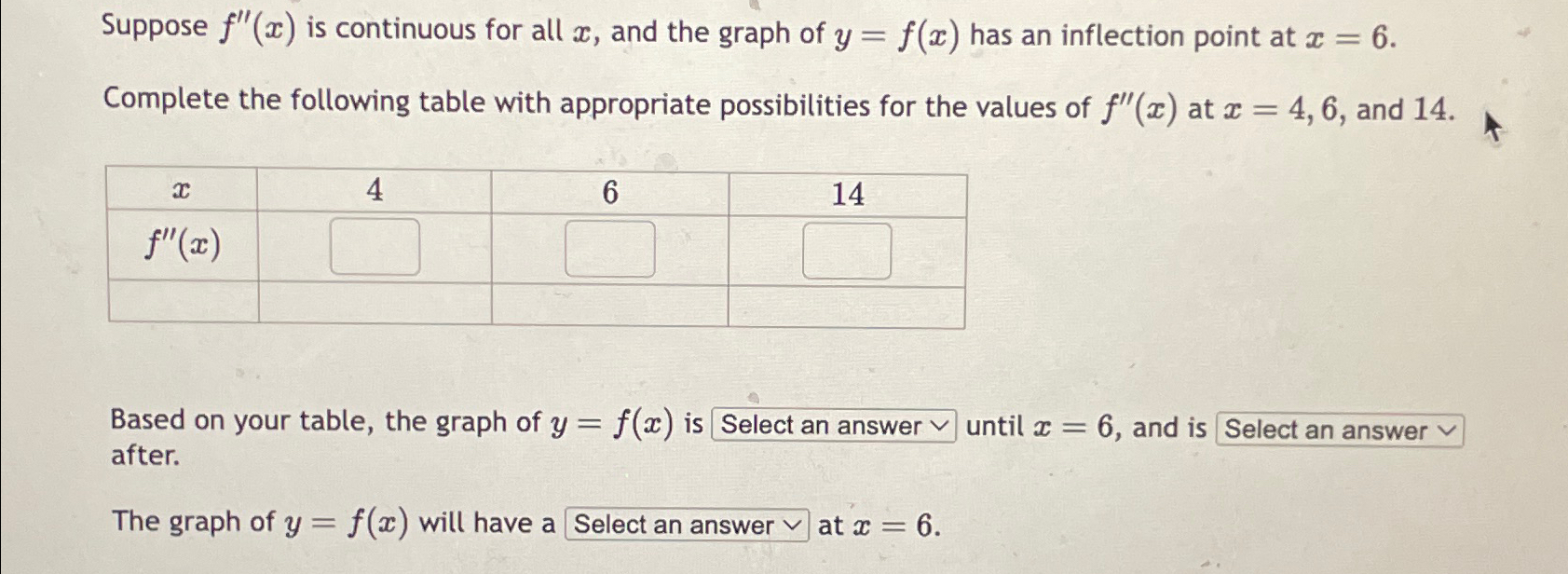Click the f''(x) input box under x = 4

point(375,248)
